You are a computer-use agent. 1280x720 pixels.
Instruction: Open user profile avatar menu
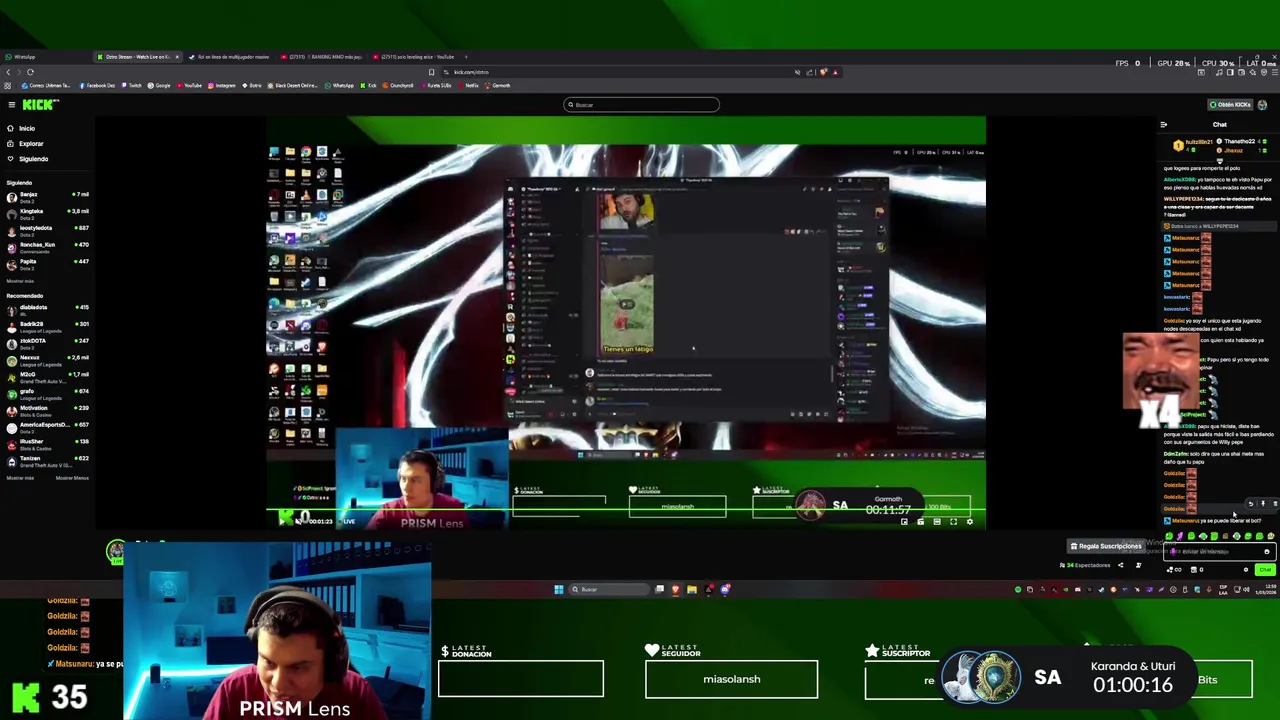1263,105
